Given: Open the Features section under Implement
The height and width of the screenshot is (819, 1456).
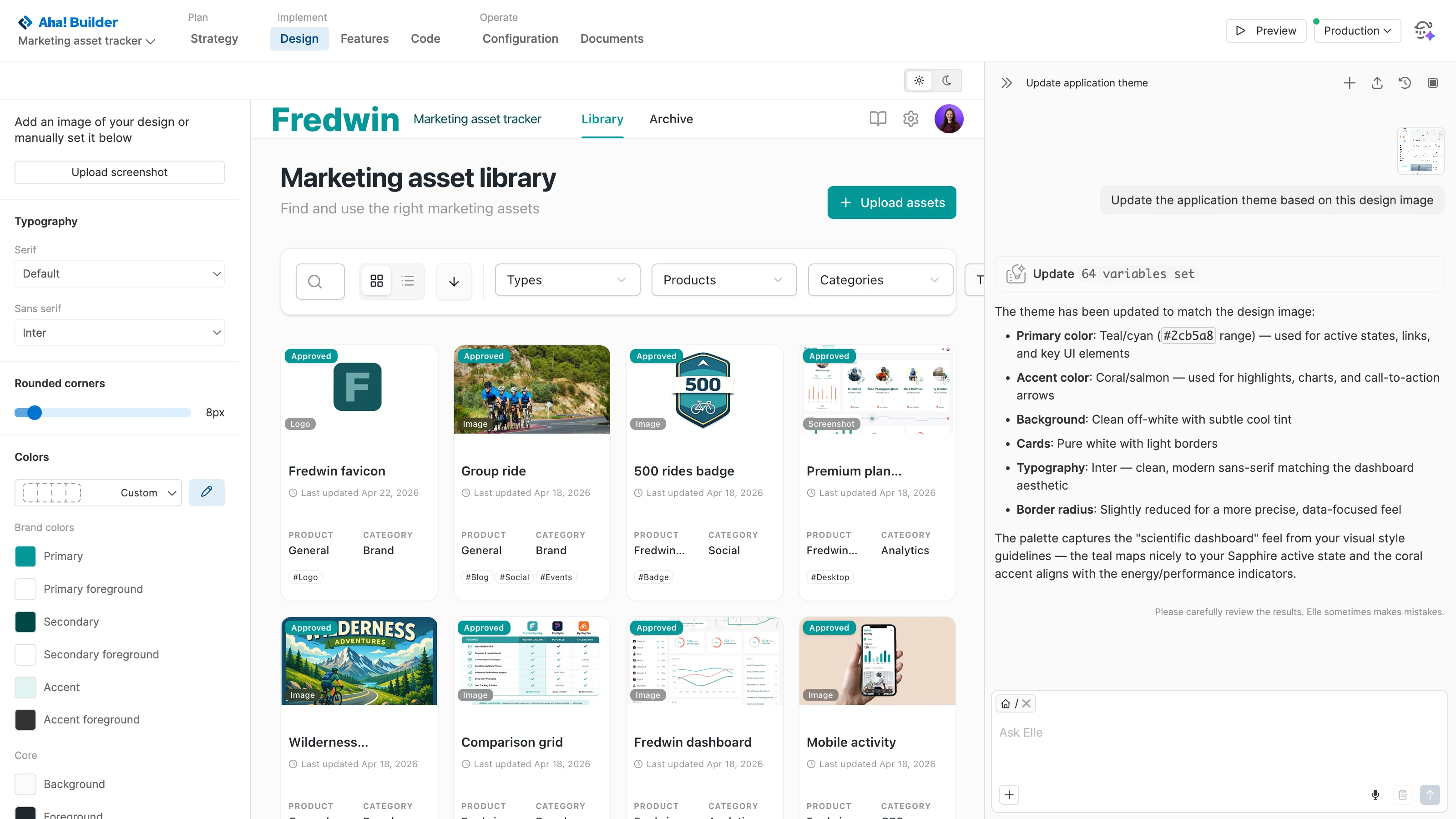Looking at the screenshot, I should point(364,38).
